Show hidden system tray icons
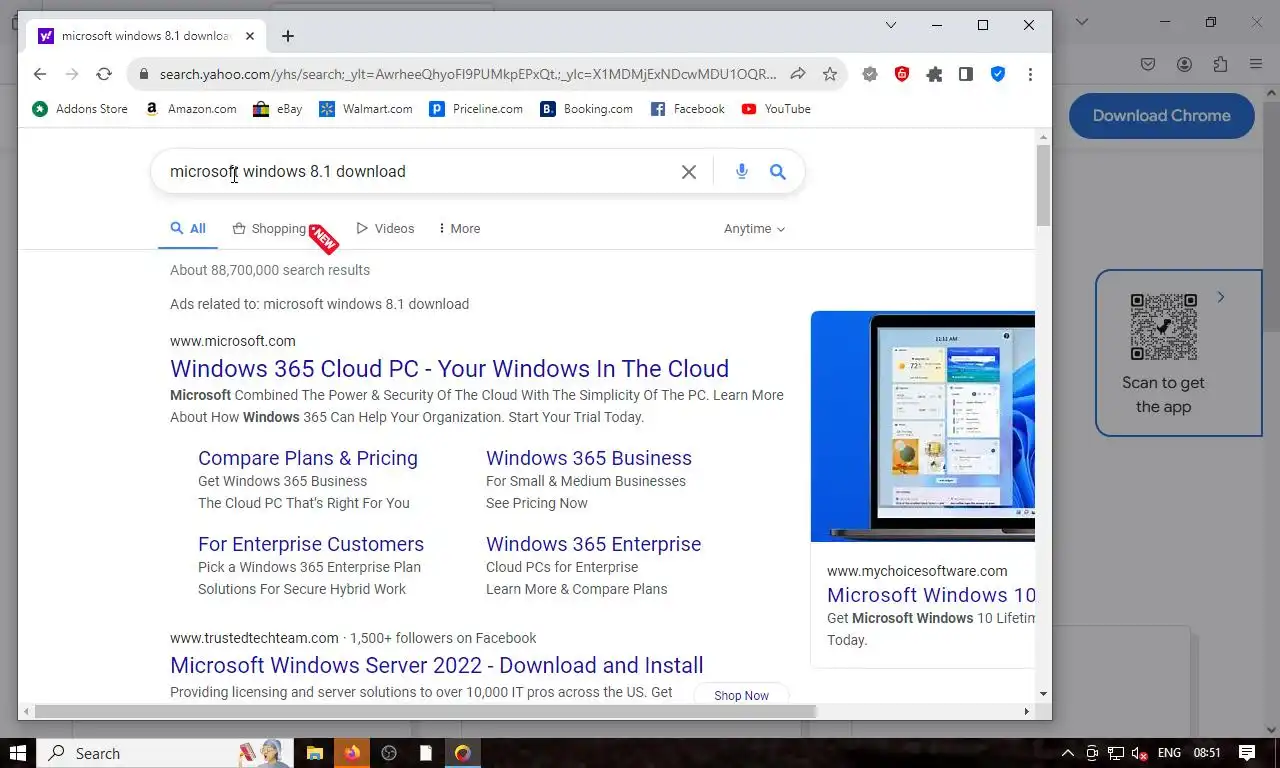This screenshot has width=1280, height=768. [1067, 753]
